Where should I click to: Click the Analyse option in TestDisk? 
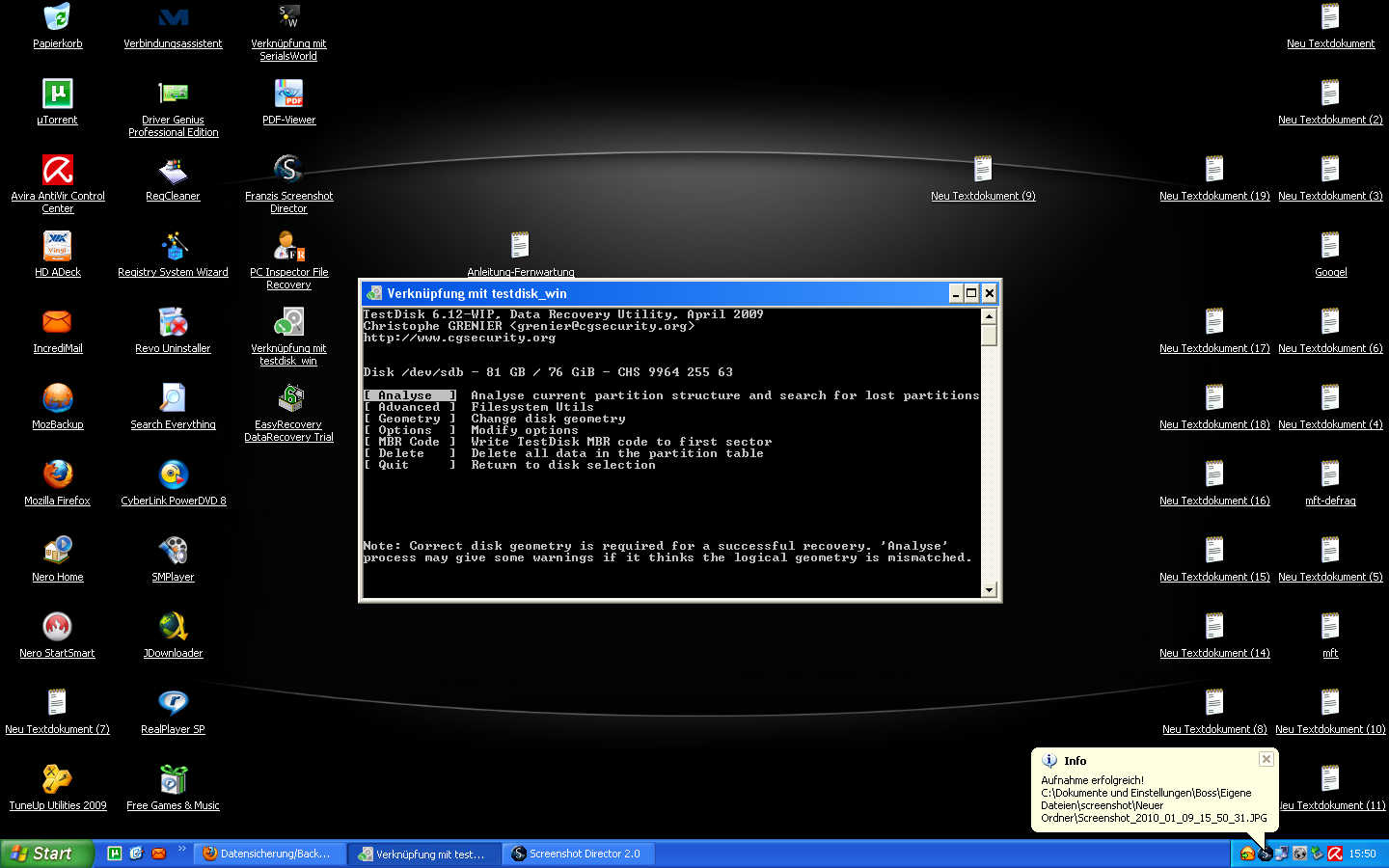(x=409, y=395)
